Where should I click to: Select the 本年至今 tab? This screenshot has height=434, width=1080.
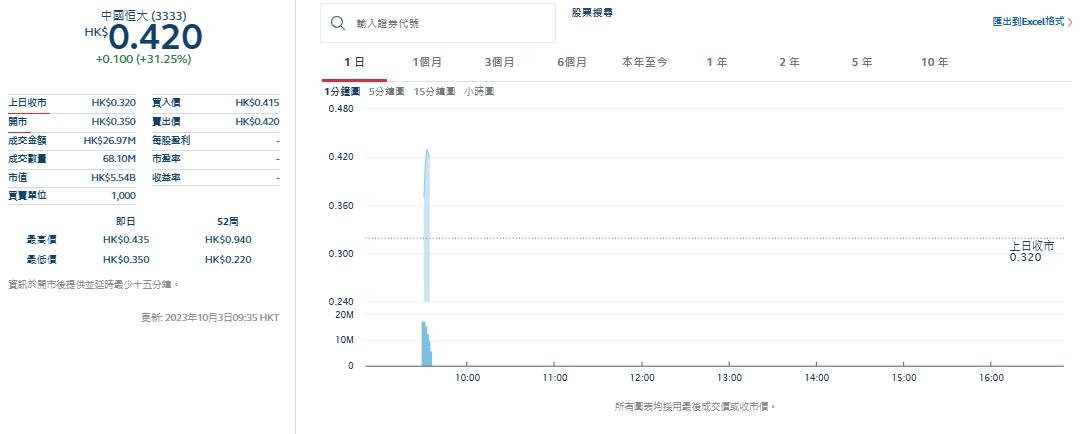[x=645, y=62]
